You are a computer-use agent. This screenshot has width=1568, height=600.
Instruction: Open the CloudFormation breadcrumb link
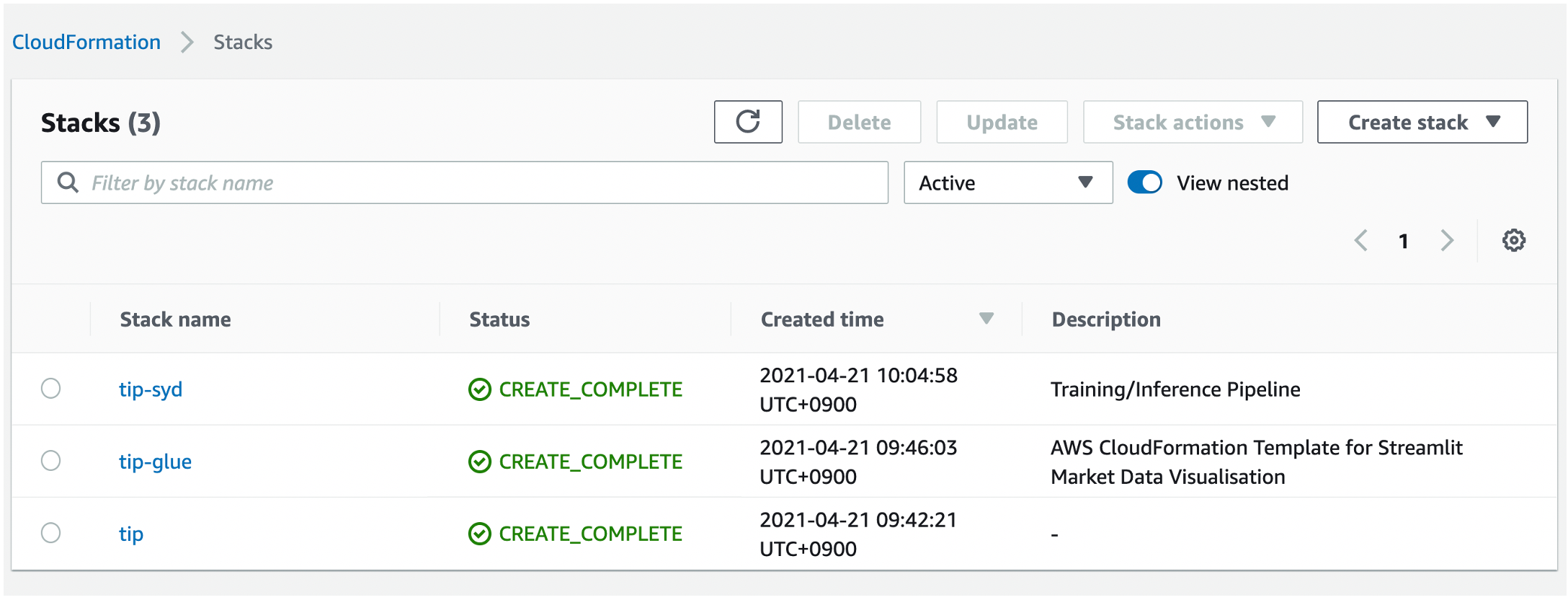click(86, 42)
